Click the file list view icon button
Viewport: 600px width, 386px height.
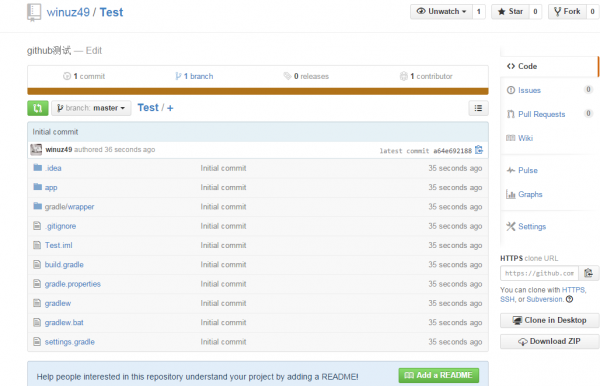click(478, 108)
